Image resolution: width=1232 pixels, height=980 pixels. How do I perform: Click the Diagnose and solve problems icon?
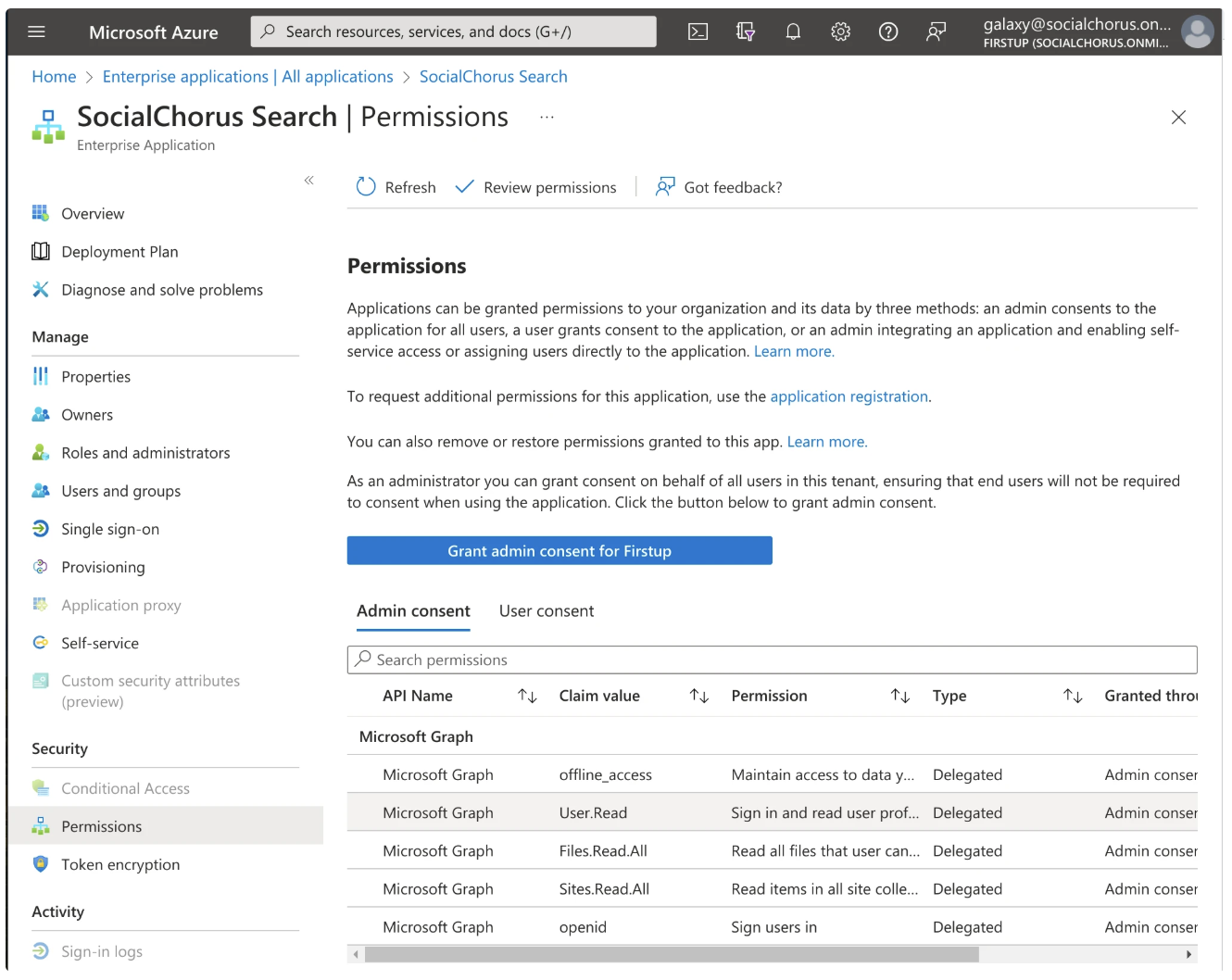[41, 290]
